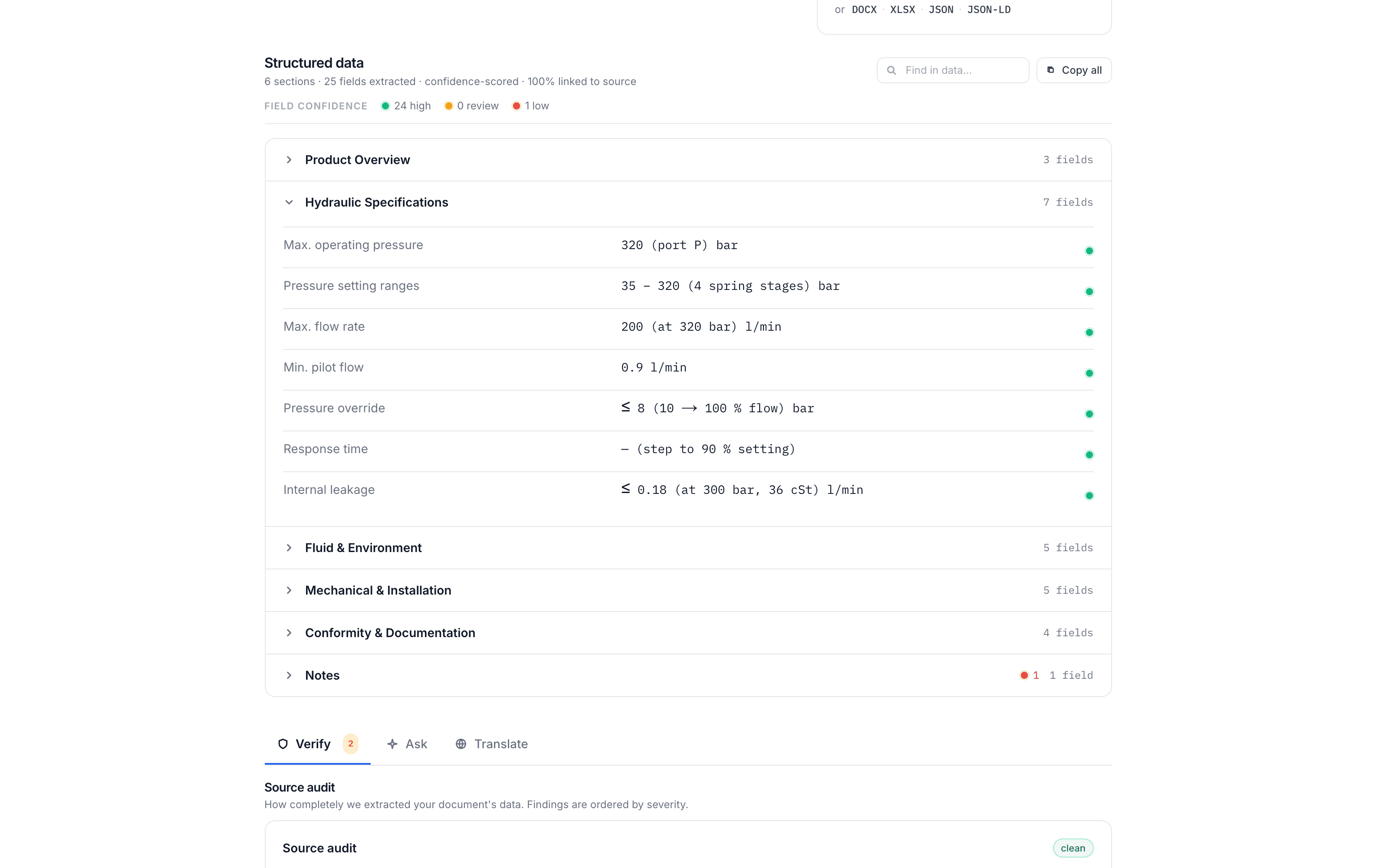Viewport: 1389px width, 868px height.
Task: Click Max. flow rate confidence dot
Action: (x=1089, y=332)
